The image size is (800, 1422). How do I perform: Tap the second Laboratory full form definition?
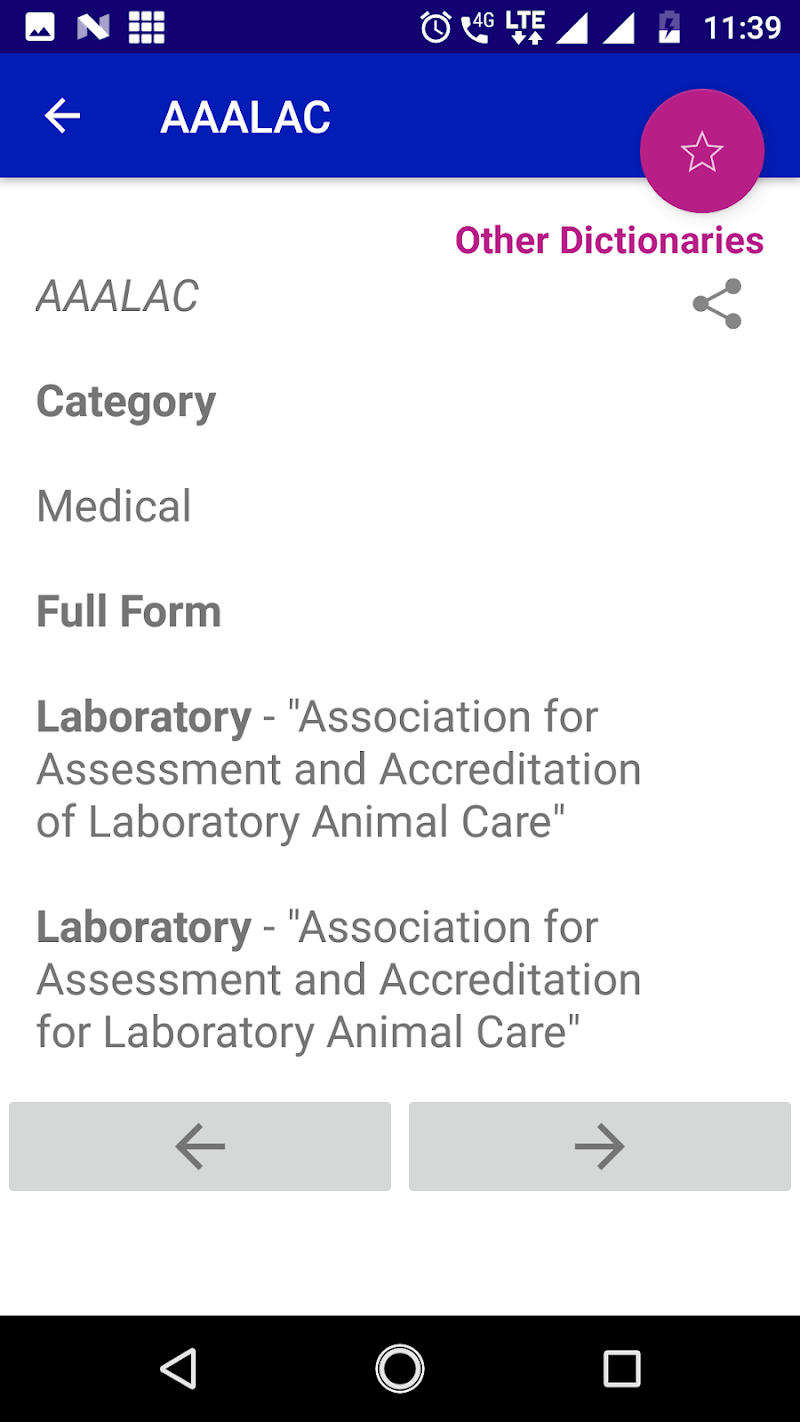point(338,979)
